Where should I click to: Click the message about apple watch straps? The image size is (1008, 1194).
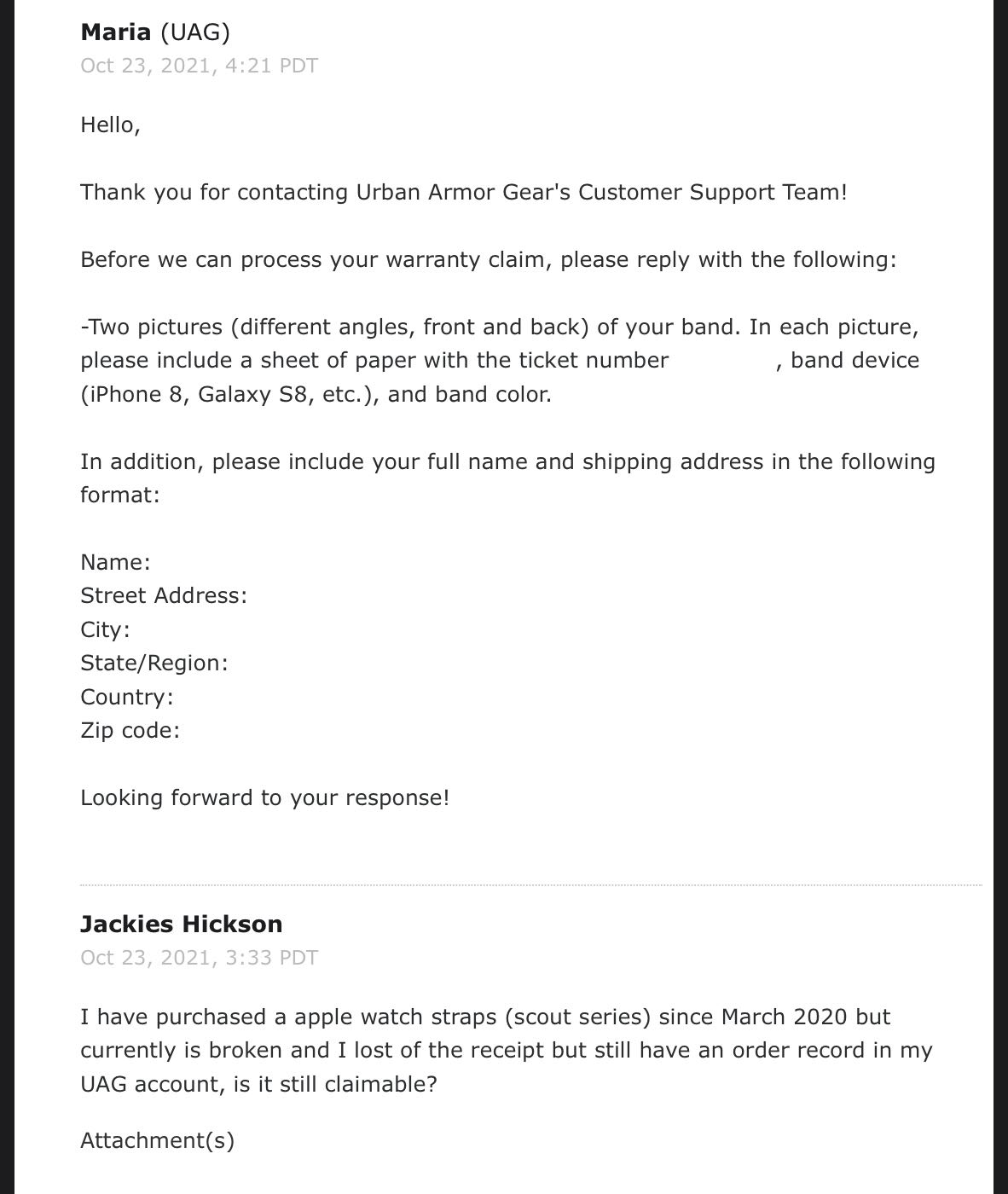[x=507, y=1051]
